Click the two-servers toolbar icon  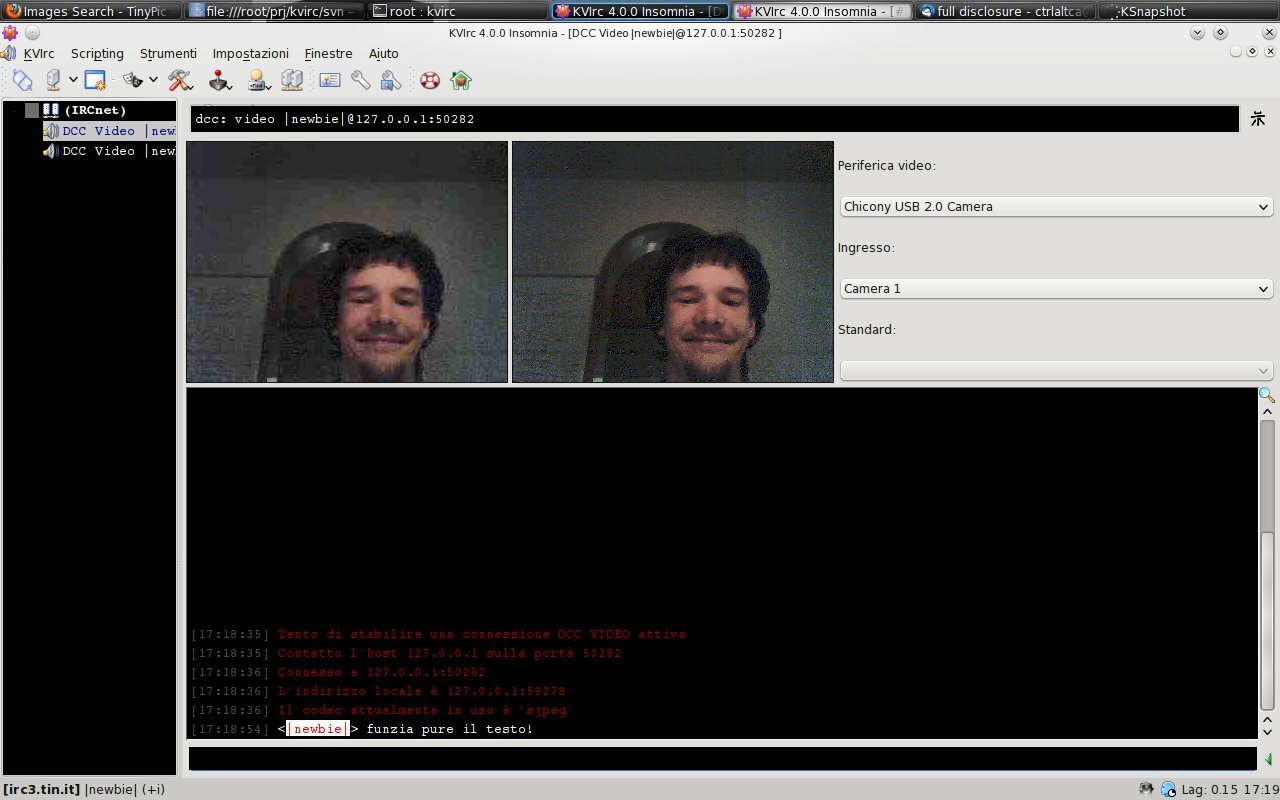[291, 80]
